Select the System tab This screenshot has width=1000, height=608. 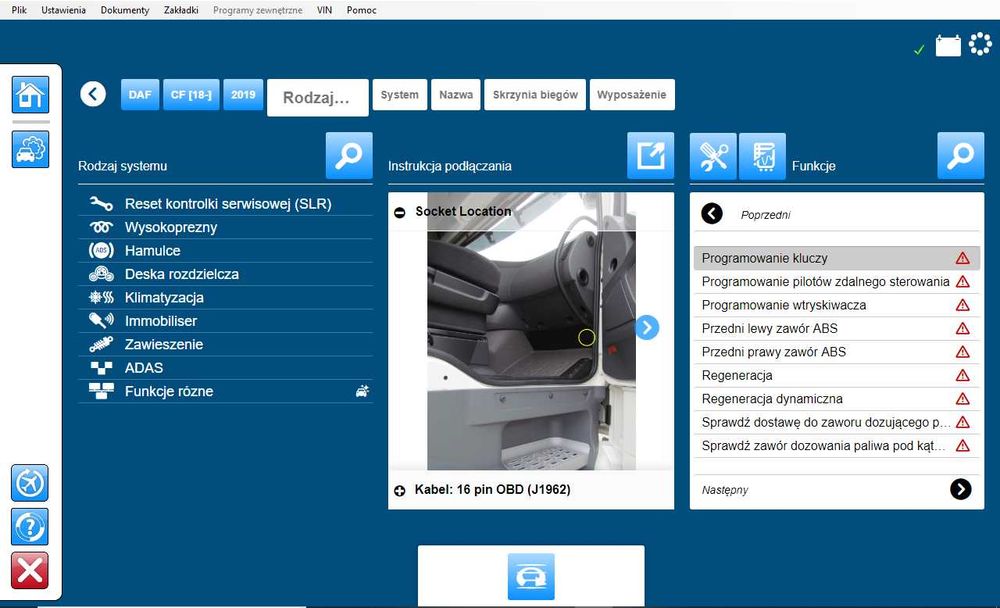click(x=400, y=94)
